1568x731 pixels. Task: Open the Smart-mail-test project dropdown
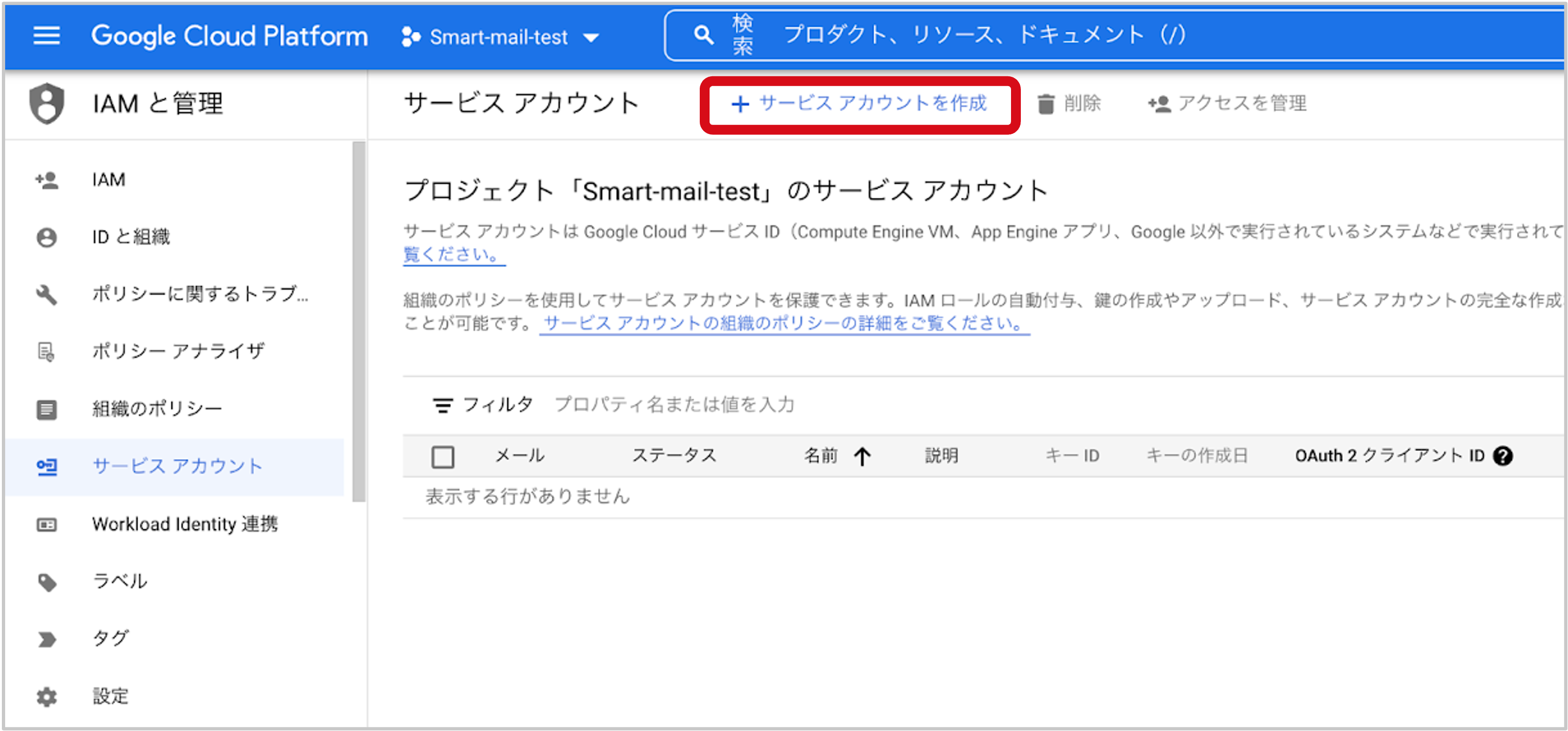500,37
